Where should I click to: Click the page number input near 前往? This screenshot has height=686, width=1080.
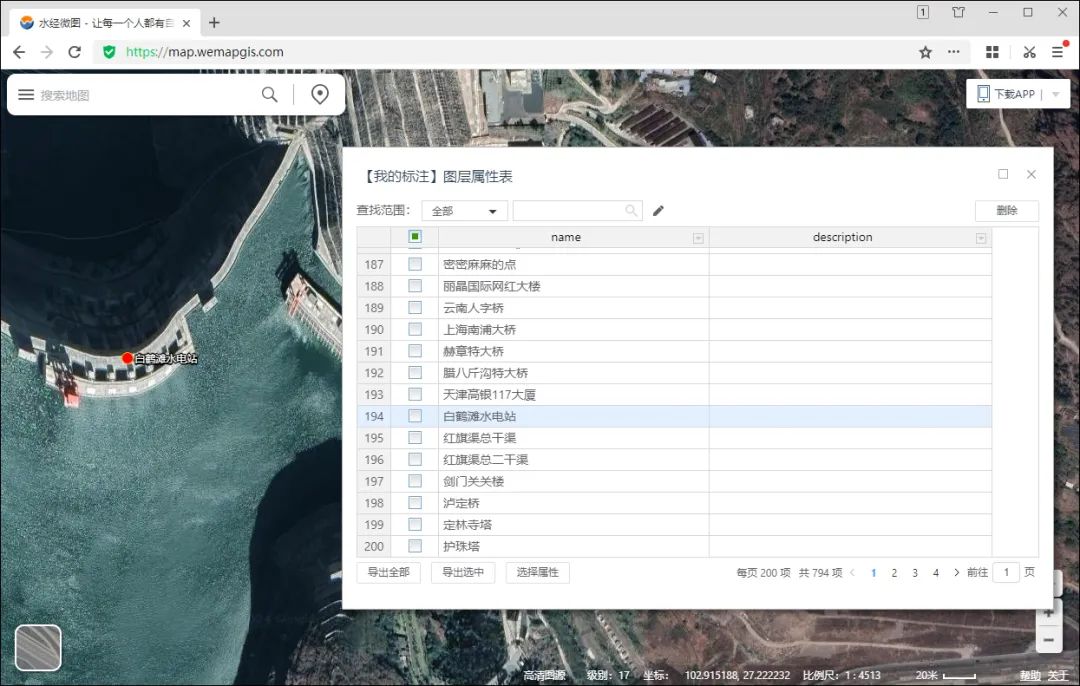tap(1006, 572)
